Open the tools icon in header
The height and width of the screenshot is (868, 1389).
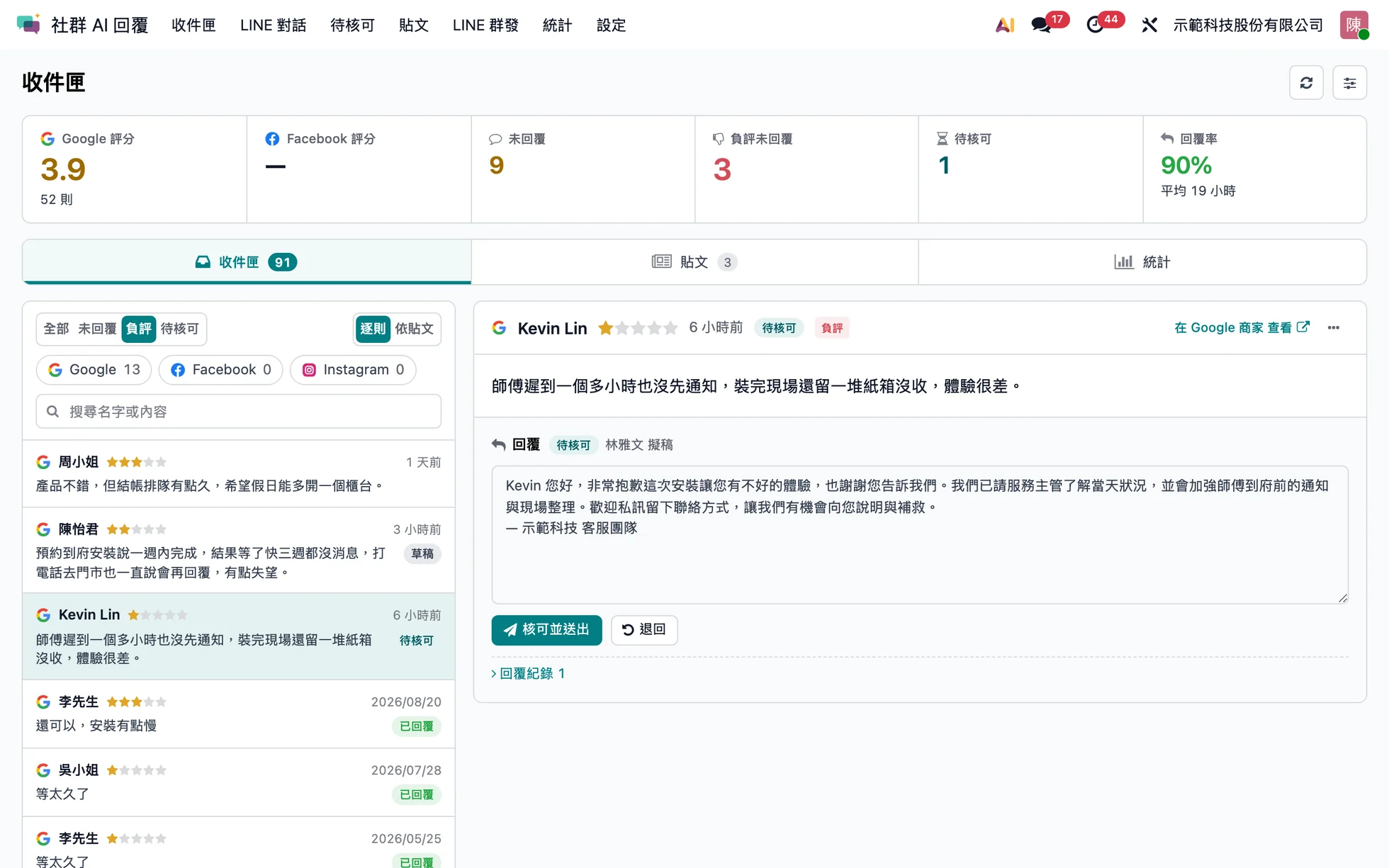[x=1149, y=25]
